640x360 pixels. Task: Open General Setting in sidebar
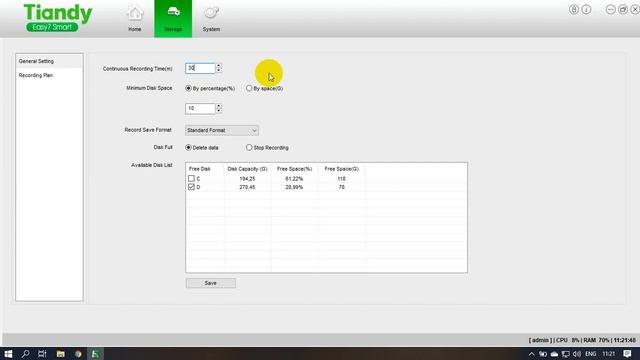click(x=49, y=61)
